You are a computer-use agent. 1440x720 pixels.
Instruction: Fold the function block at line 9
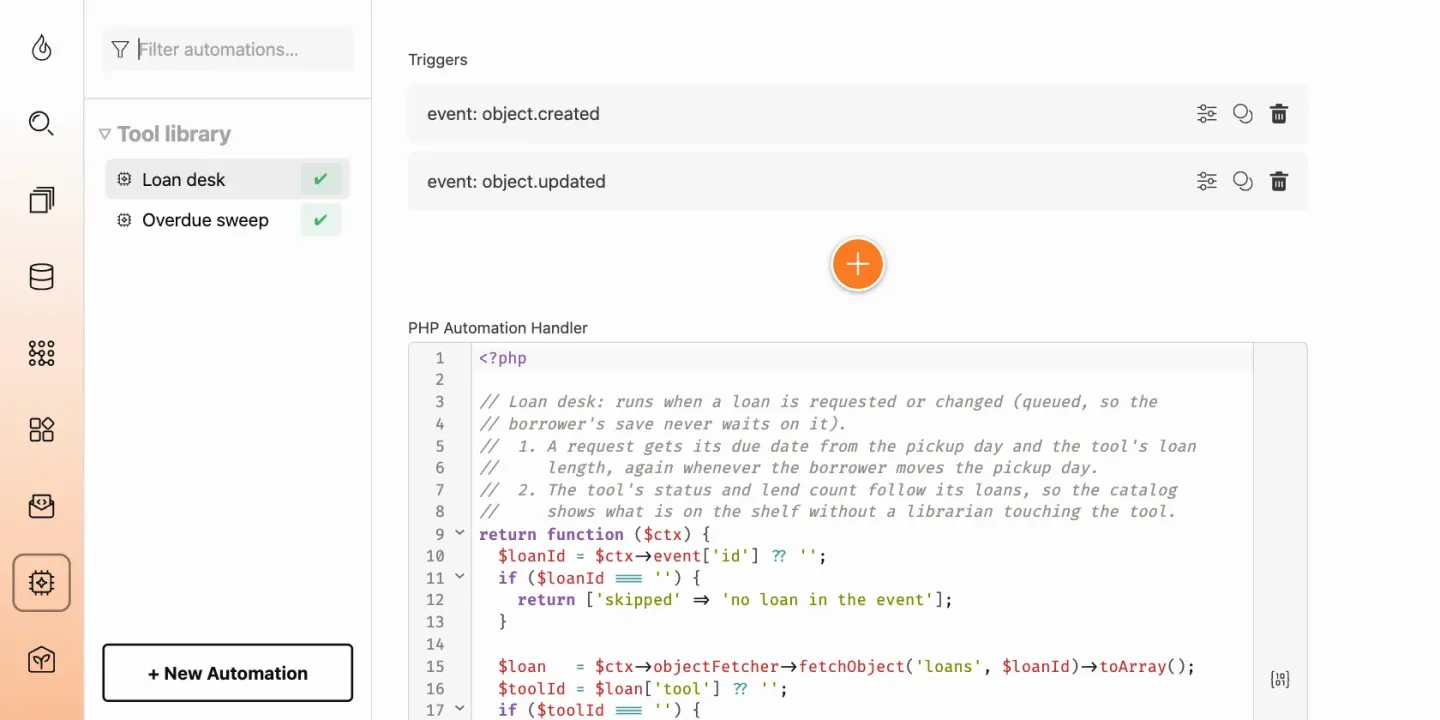(x=459, y=533)
